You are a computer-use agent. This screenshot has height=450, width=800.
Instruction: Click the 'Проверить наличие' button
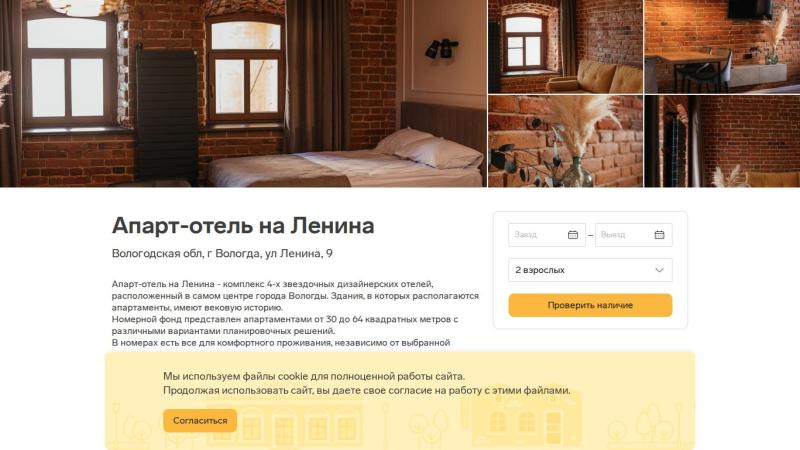(x=590, y=305)
